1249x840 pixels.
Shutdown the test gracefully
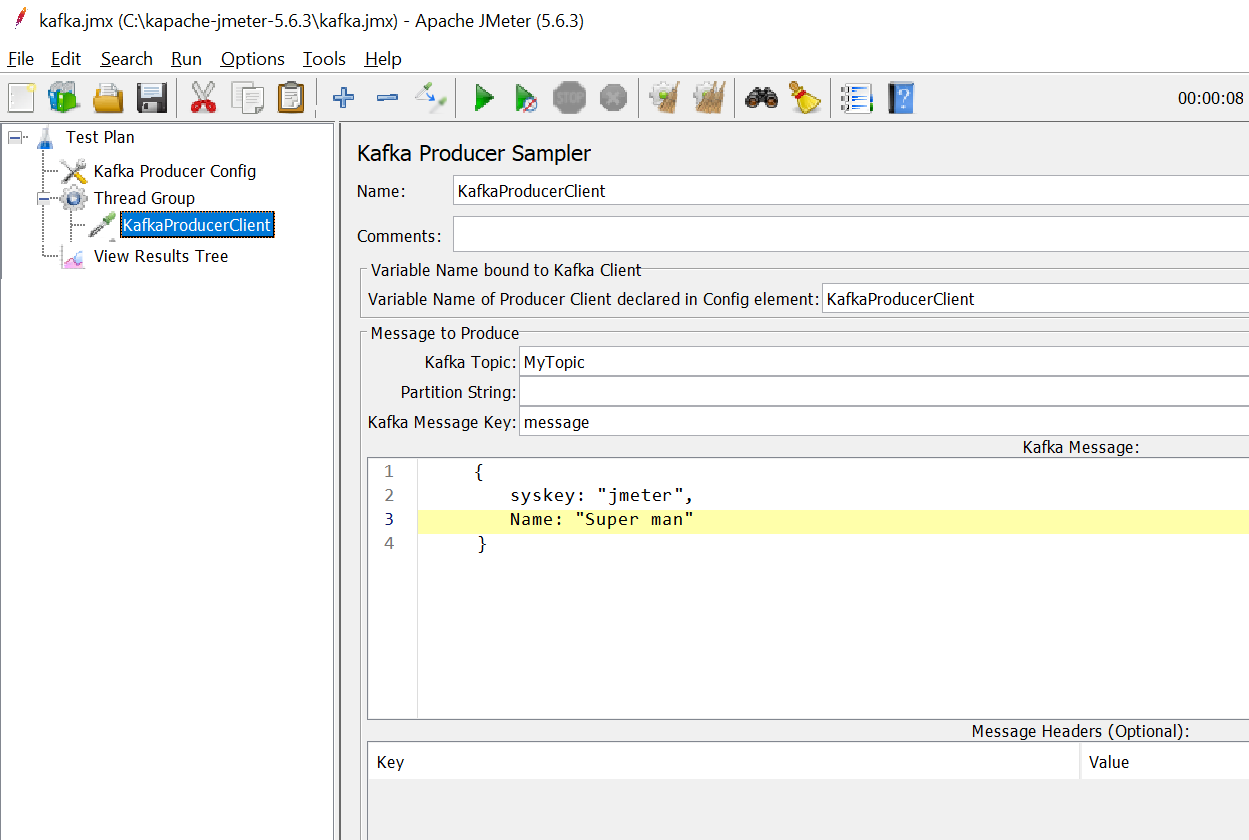[613, 97]
